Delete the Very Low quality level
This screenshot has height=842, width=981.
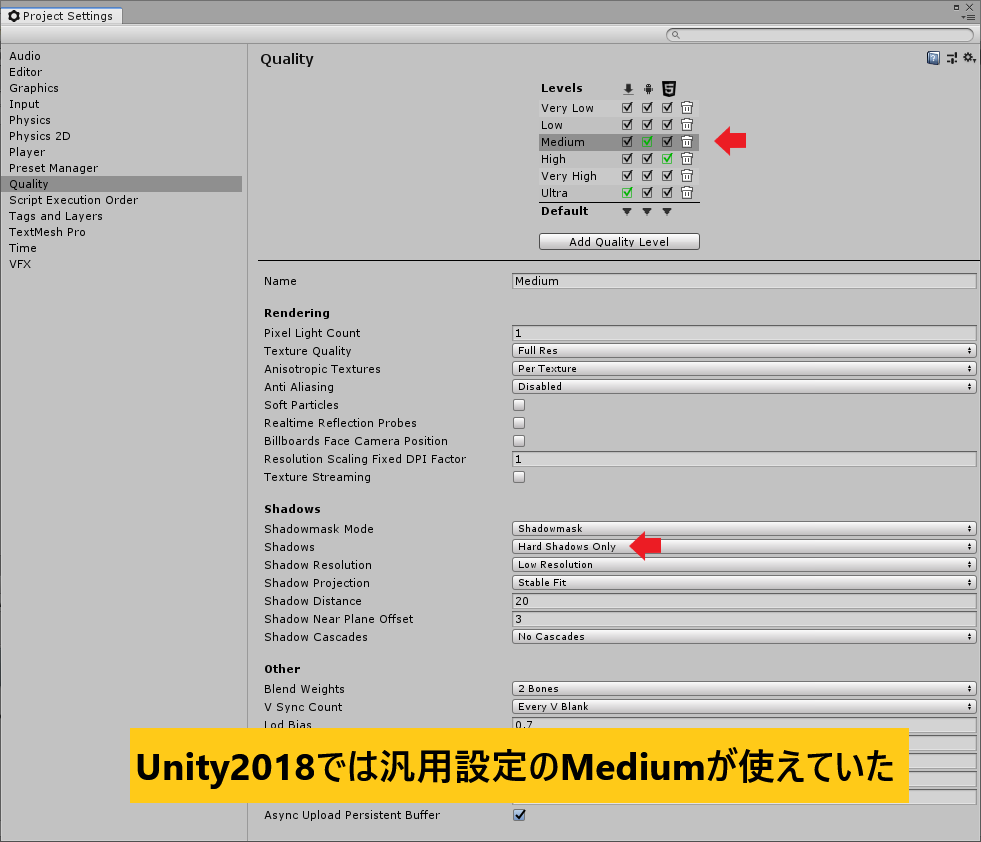(687, 108)
